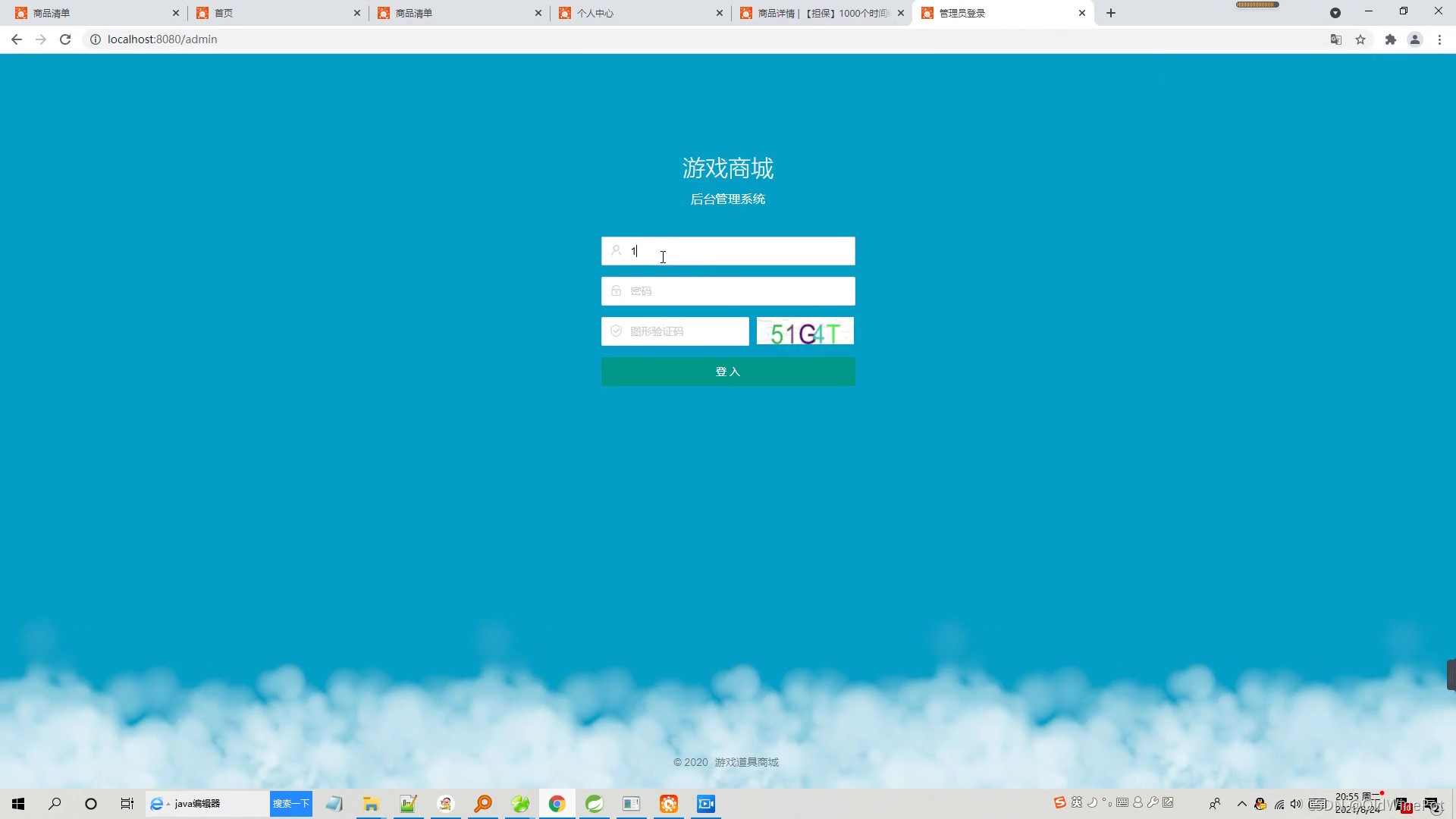Open Notepad-style editor from the taskbar
The image size is (1456, 819).
[408, 804]
